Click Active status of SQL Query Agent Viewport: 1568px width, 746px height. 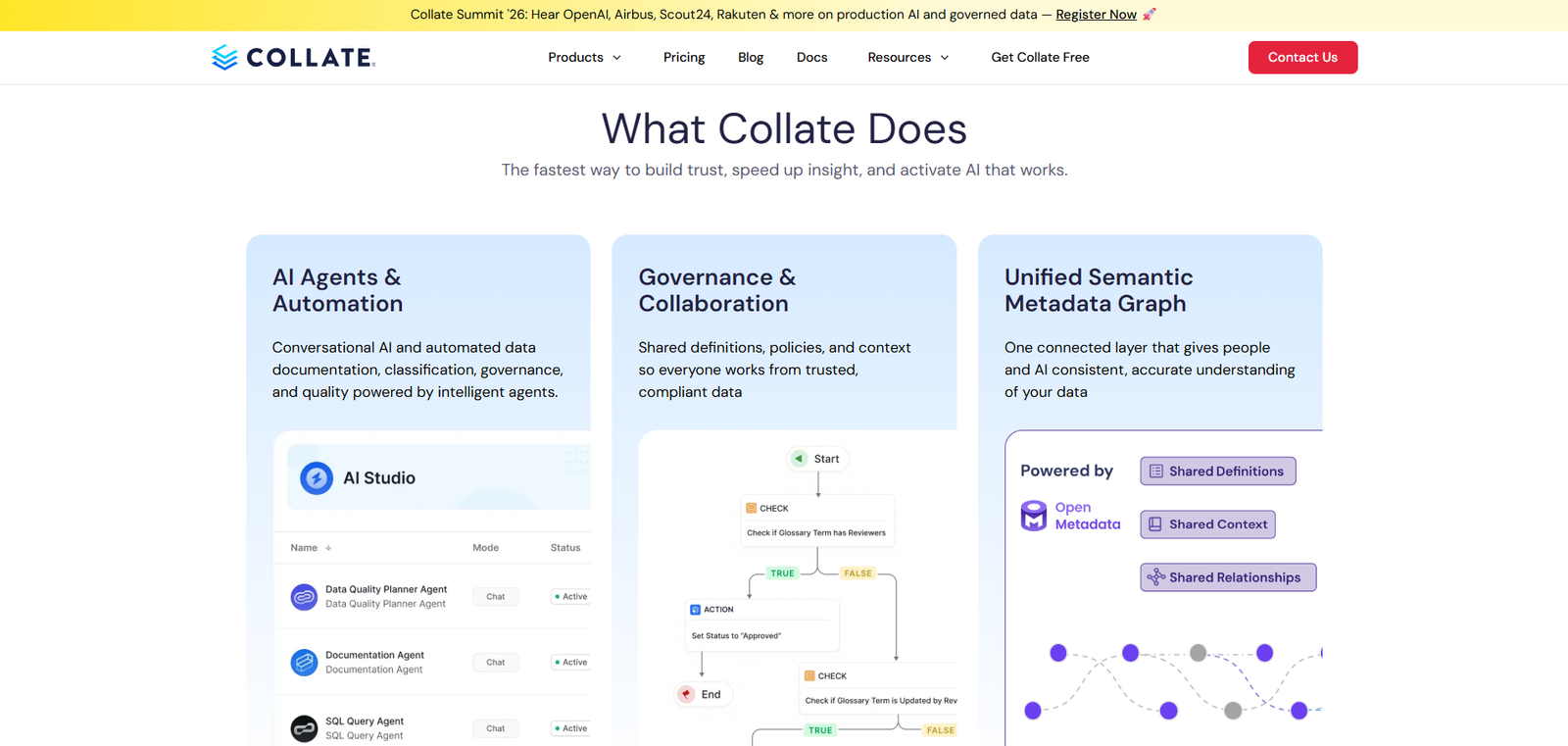pyautogui.click(x=571, y=728)
